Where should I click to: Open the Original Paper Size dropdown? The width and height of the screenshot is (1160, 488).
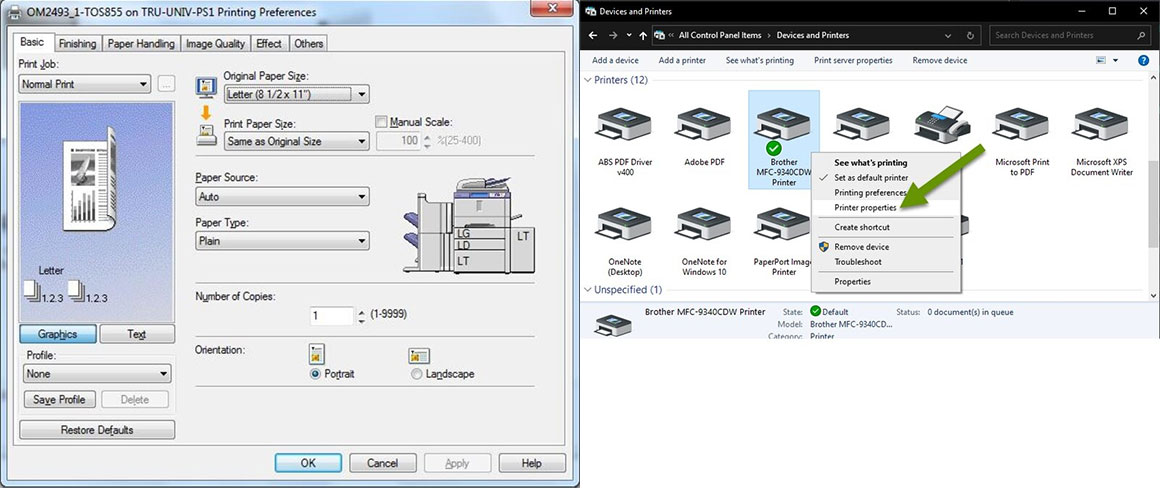coord(297,94)
